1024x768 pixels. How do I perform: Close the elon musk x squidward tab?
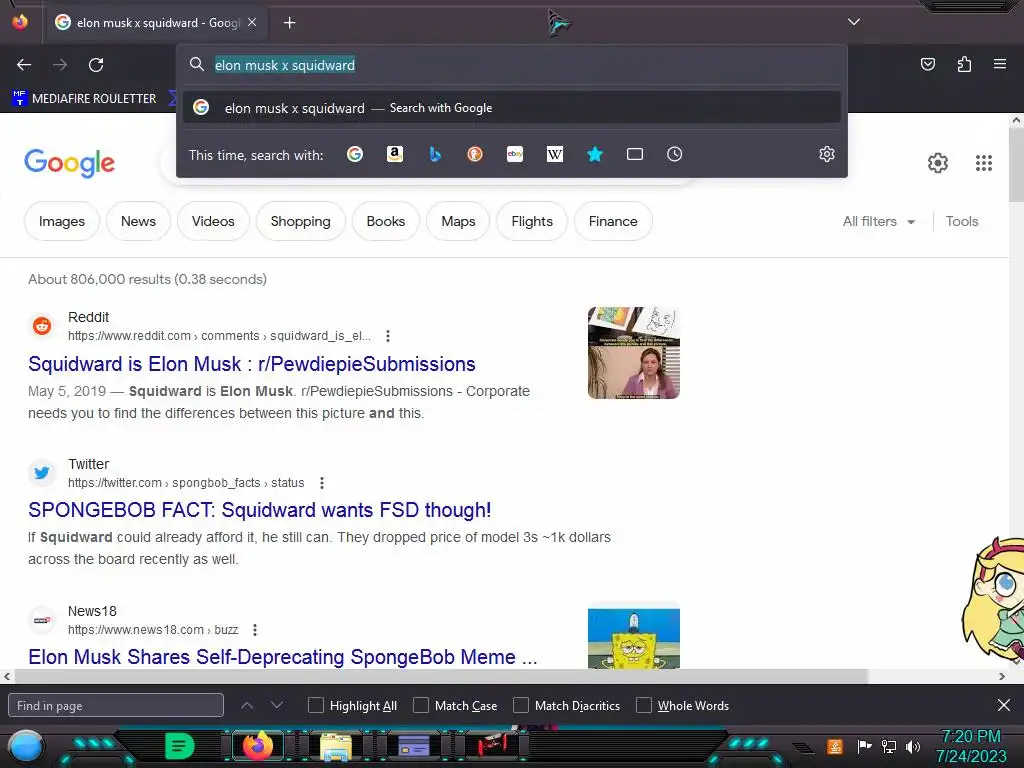coord(252,22)
